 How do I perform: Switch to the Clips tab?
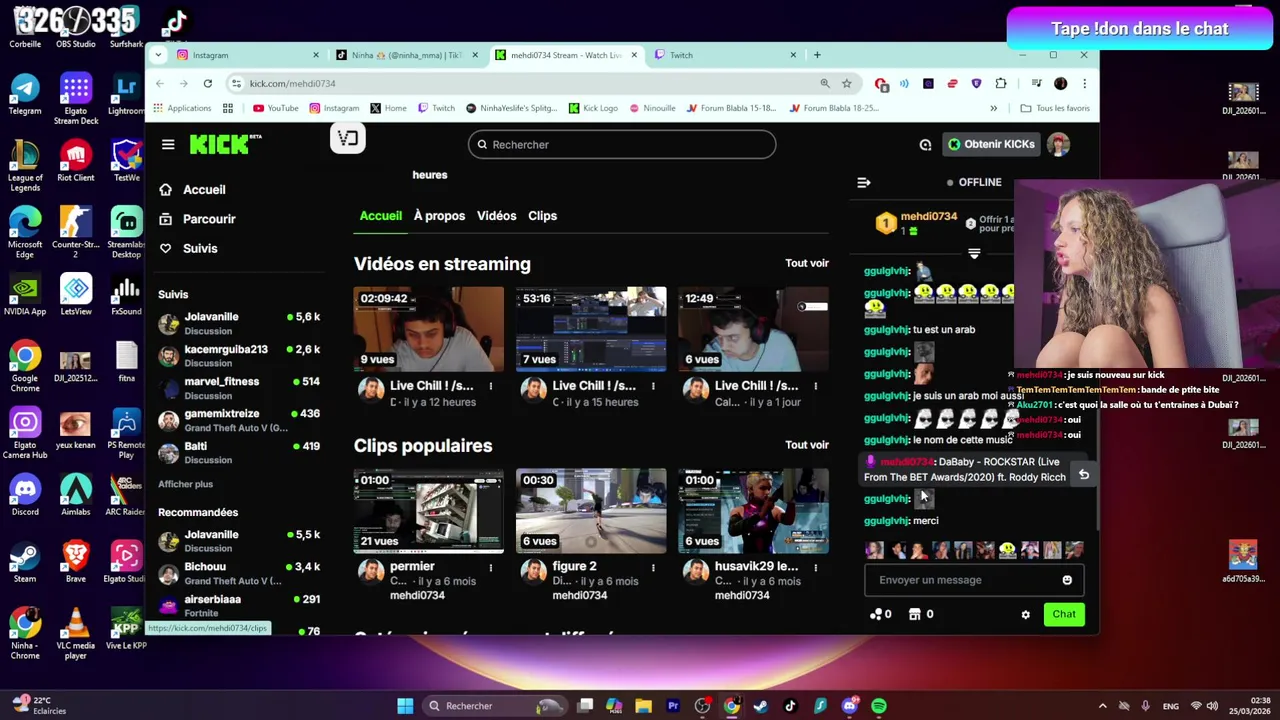coord(542,216)
